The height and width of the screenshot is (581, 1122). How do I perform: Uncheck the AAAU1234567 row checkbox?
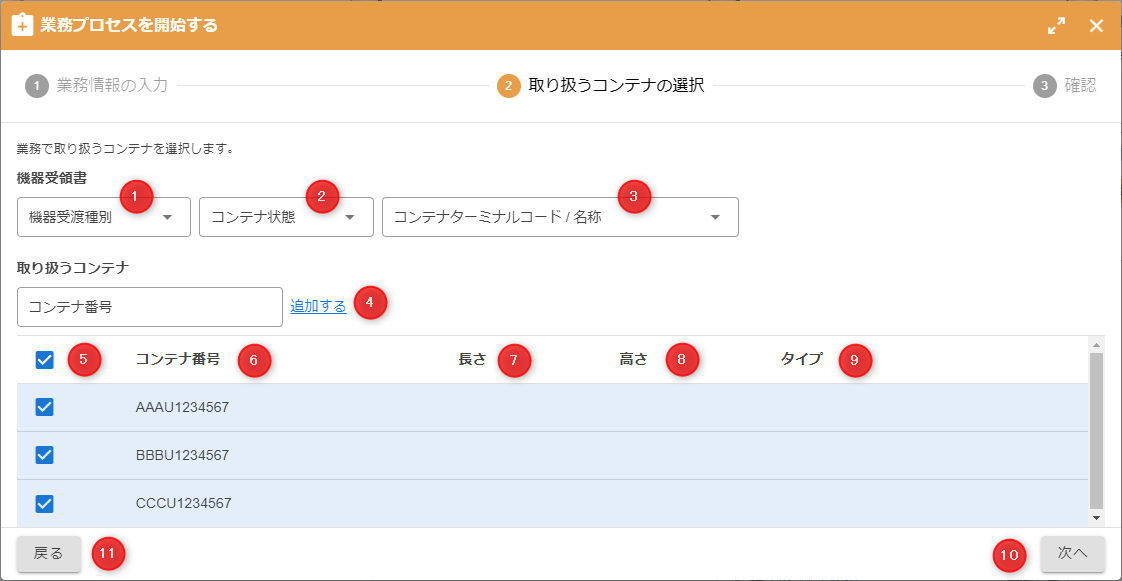pos(45,407)
